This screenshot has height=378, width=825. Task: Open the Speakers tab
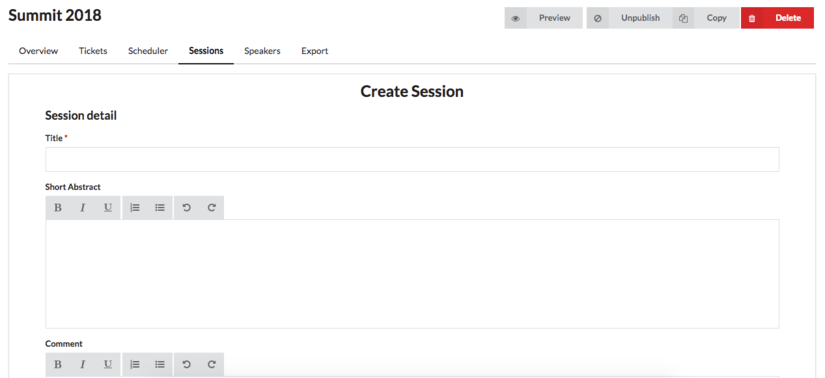[x=262, y=51]
